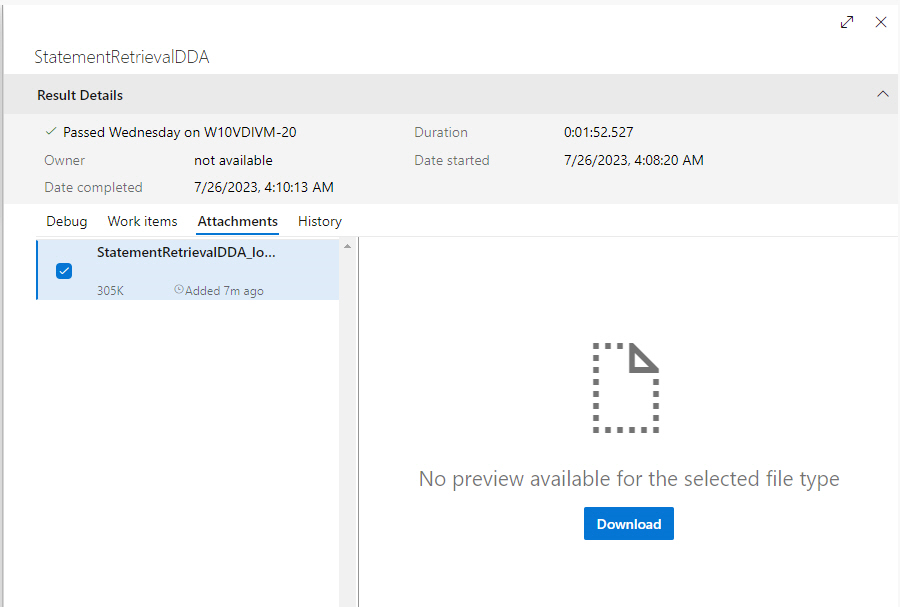Open the Work items tab

pos(142,221)
